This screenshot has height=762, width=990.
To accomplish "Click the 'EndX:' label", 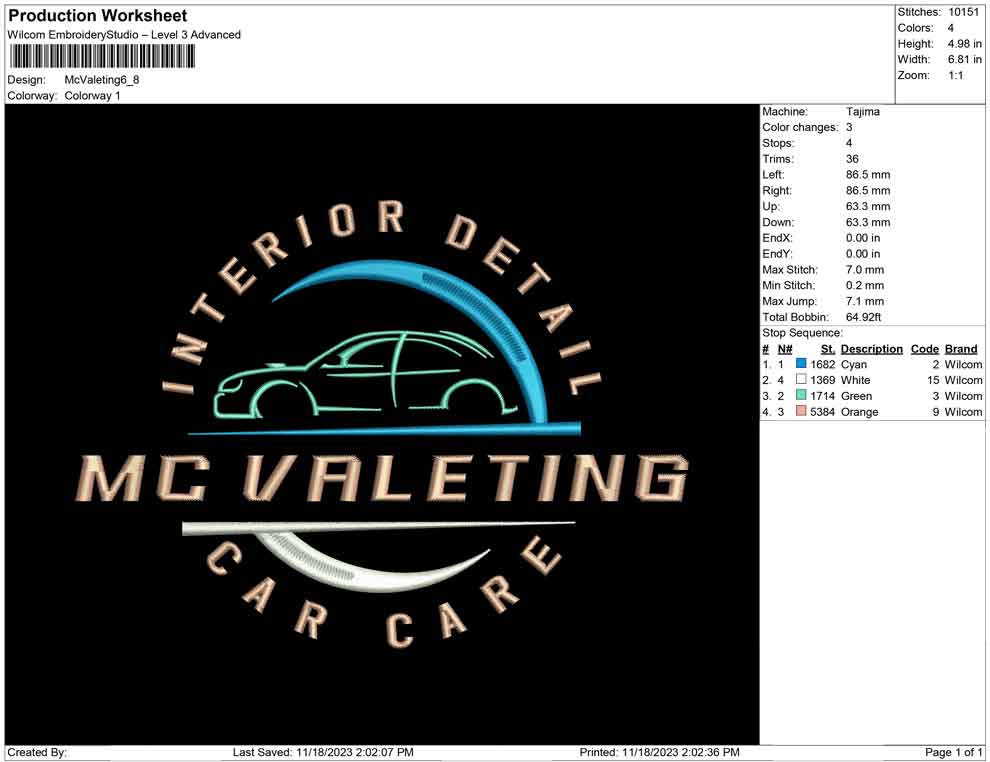I will pyautogui.click(x=777, y=238).
